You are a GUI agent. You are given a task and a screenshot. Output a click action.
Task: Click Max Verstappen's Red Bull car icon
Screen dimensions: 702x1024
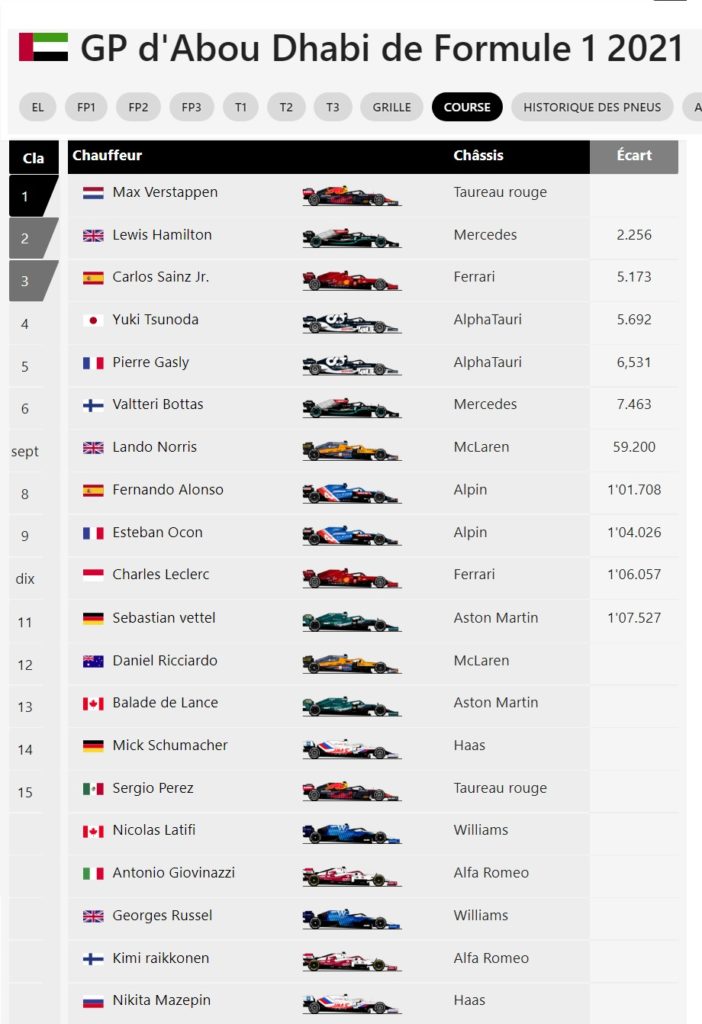(x=351, y=195)
